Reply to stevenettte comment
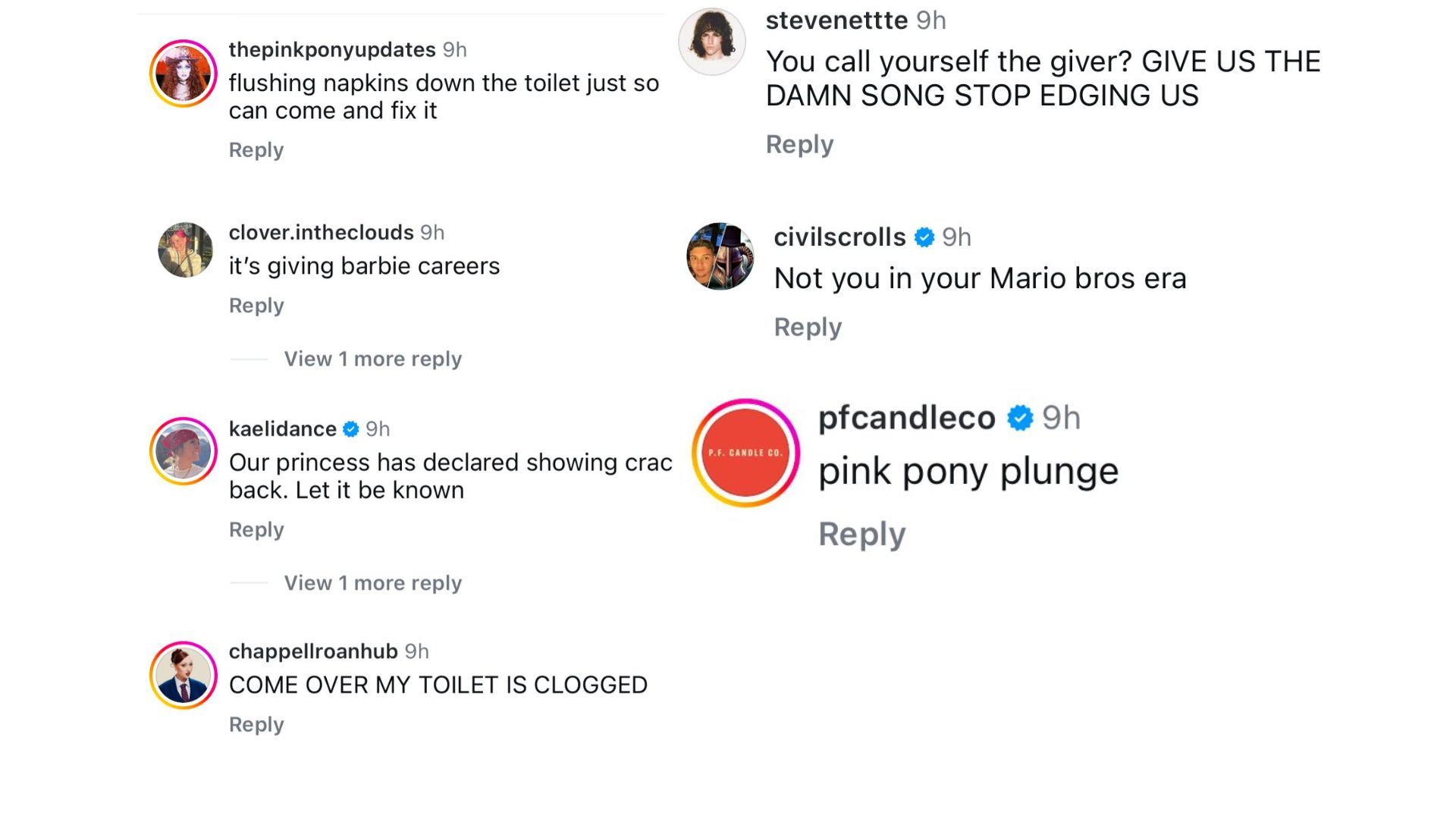Viewport: 1456px width, 819px height. tap(799, 144)
